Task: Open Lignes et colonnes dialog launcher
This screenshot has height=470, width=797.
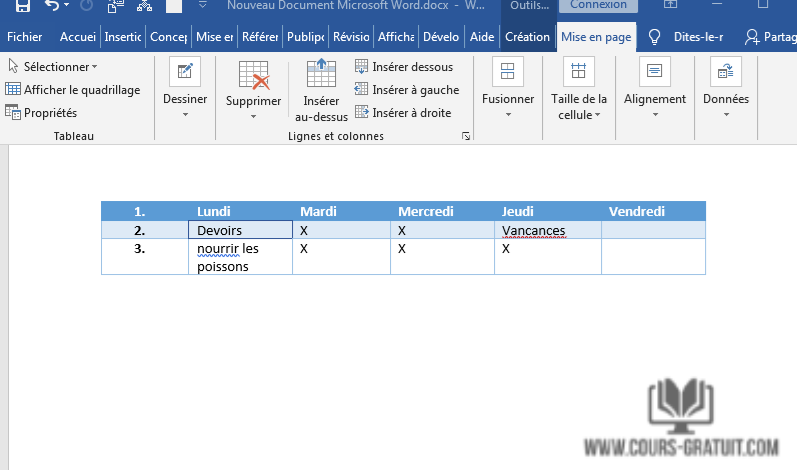Action: click(x=466, y=136)
